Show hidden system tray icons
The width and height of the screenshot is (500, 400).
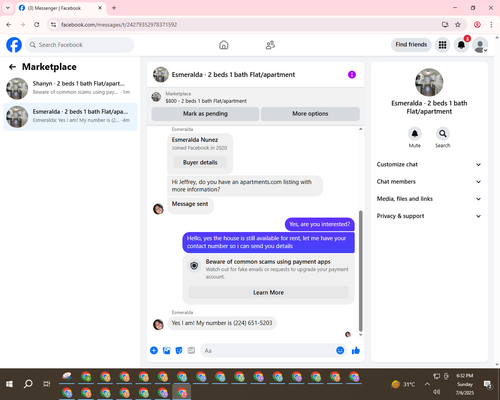click(x=427, y=384)
